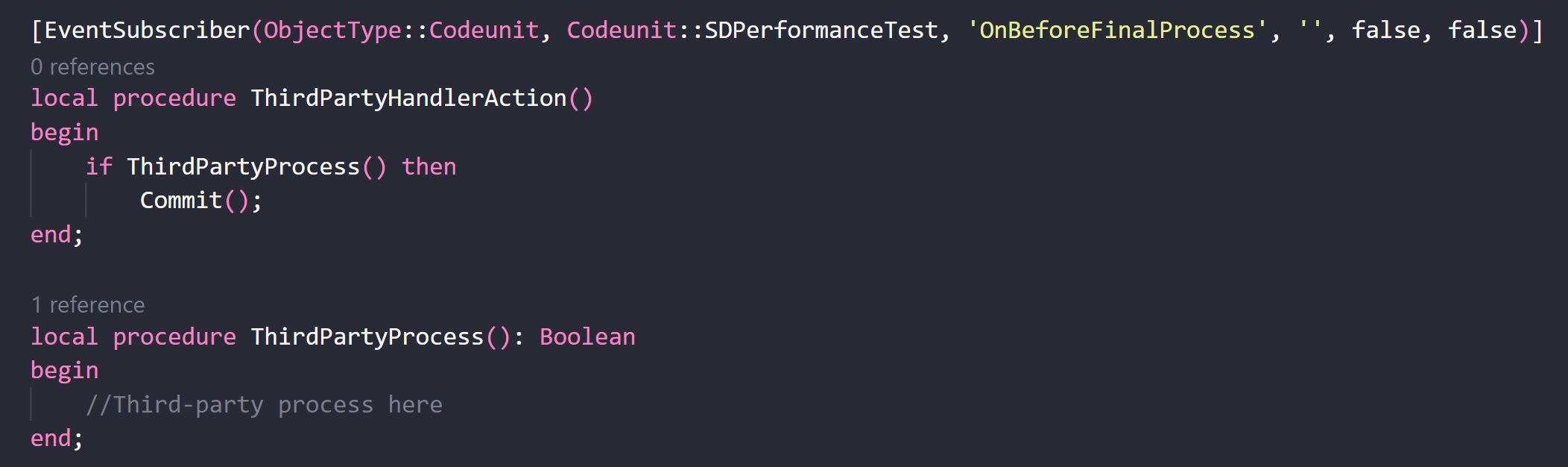The image size is (1568, 467).
Task: Click "begin" below the ThirdPartyHandlerAction declaration
Action: tap(64, 133)
